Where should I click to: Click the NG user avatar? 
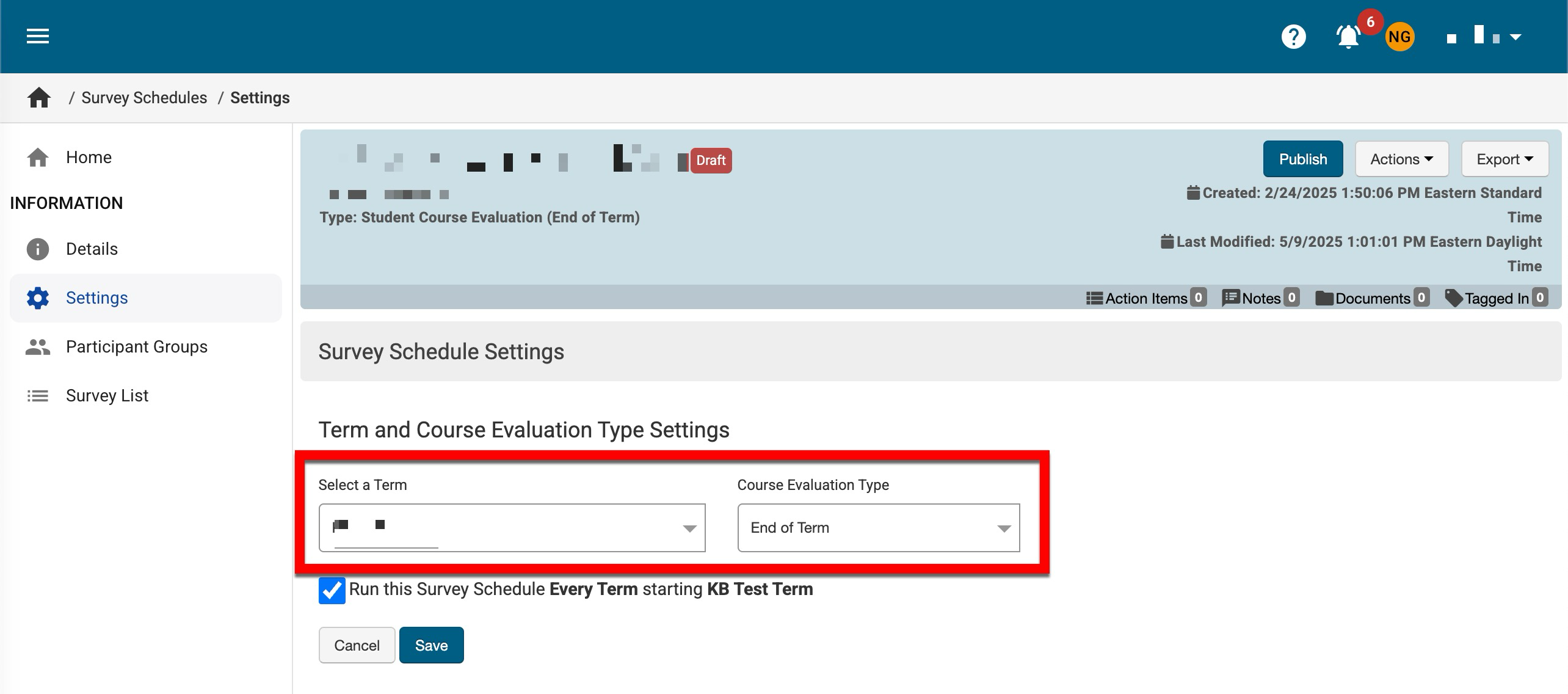(x=1399, y=37)
